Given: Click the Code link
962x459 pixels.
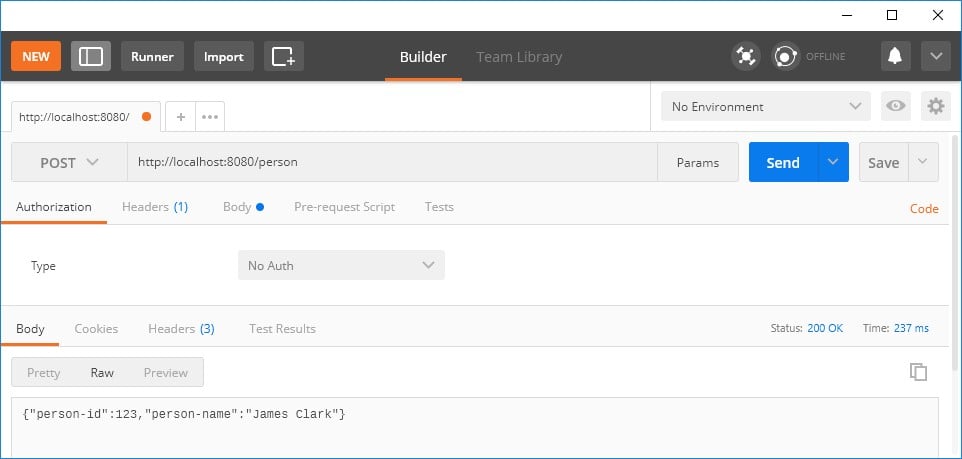Looking at the screenshot, I should click(x=924, y=209).
